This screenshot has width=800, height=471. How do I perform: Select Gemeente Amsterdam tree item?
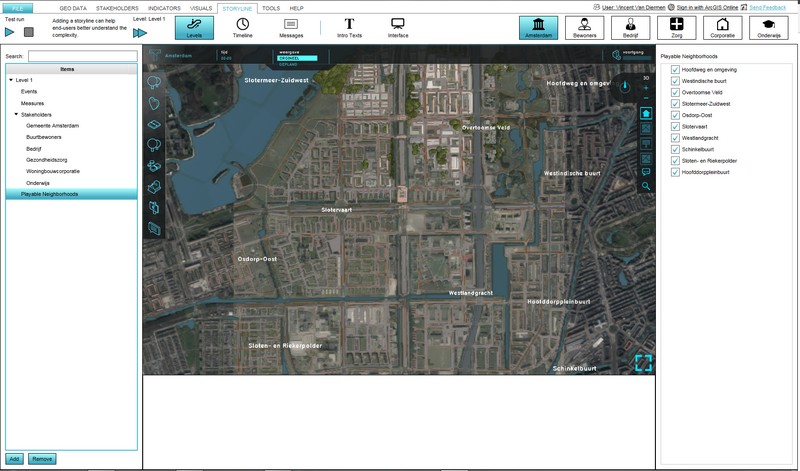coord(53,126)
